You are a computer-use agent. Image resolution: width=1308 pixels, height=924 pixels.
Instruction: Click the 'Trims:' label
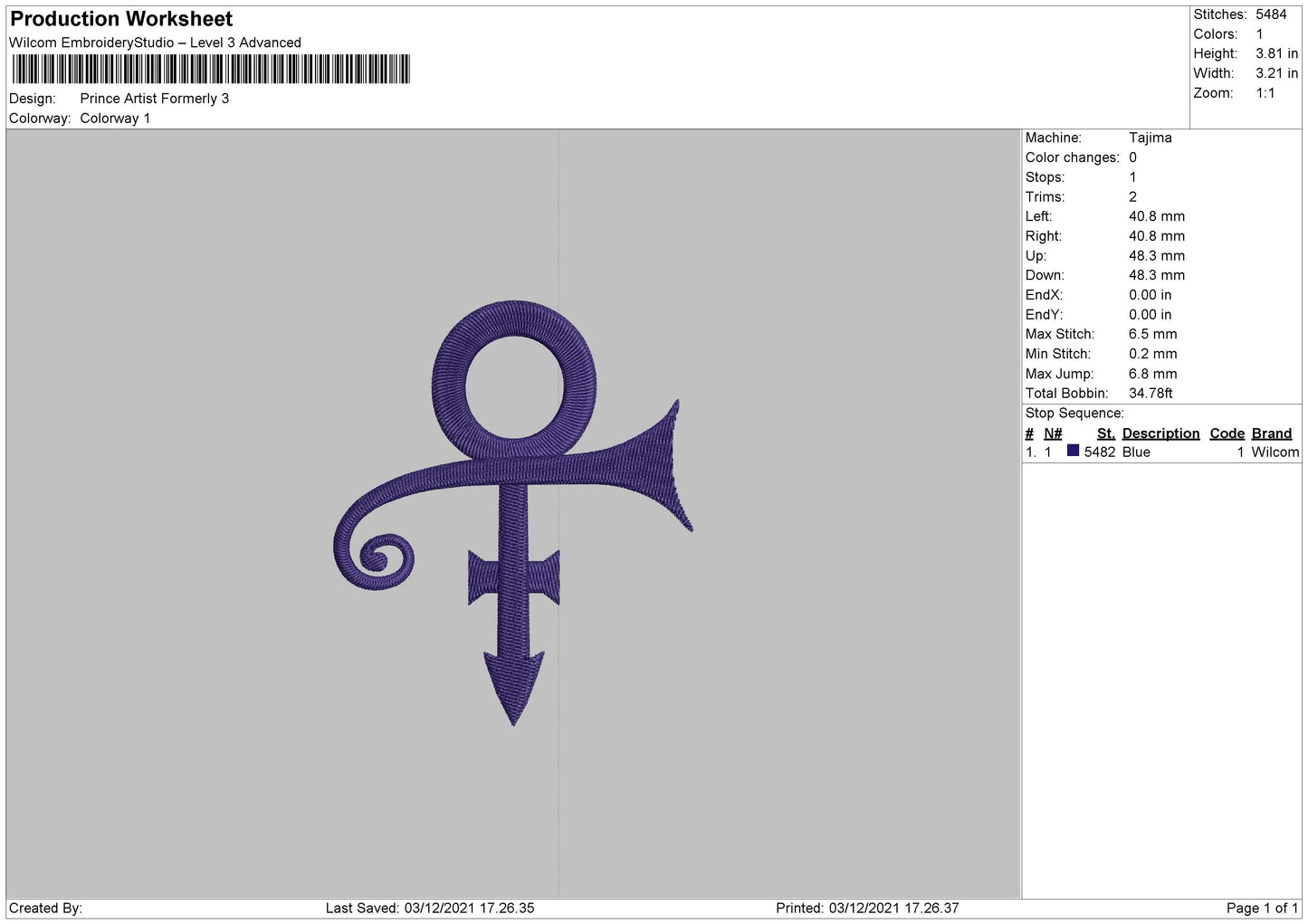tap(1045, 196)
